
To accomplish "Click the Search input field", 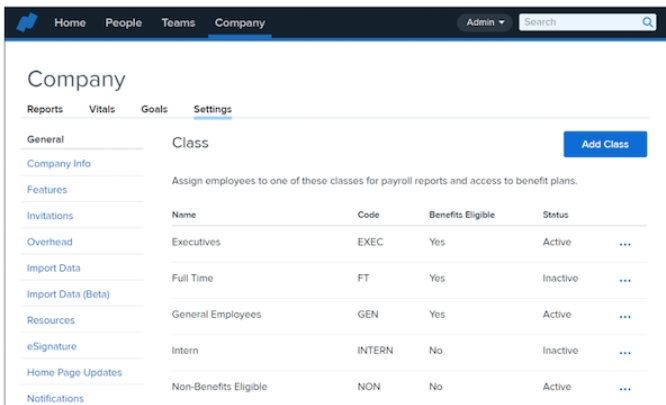I will (x=580, y=22).
